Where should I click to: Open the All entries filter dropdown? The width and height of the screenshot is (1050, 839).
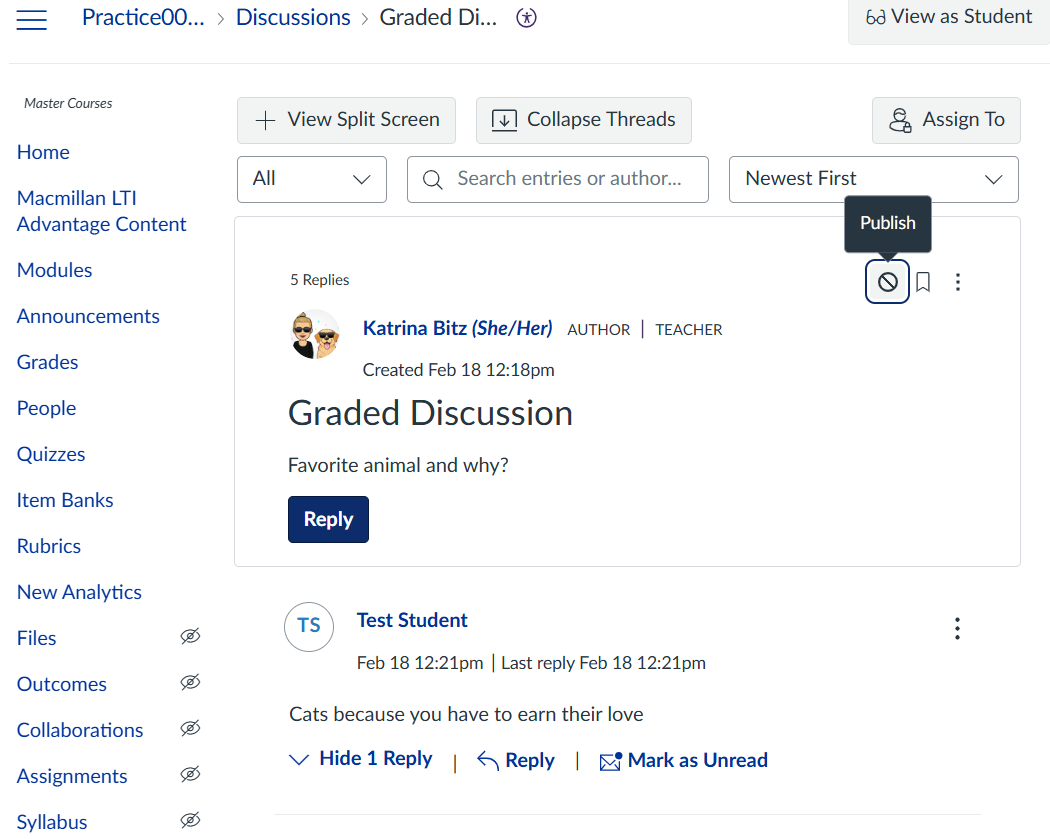point(311,179)
